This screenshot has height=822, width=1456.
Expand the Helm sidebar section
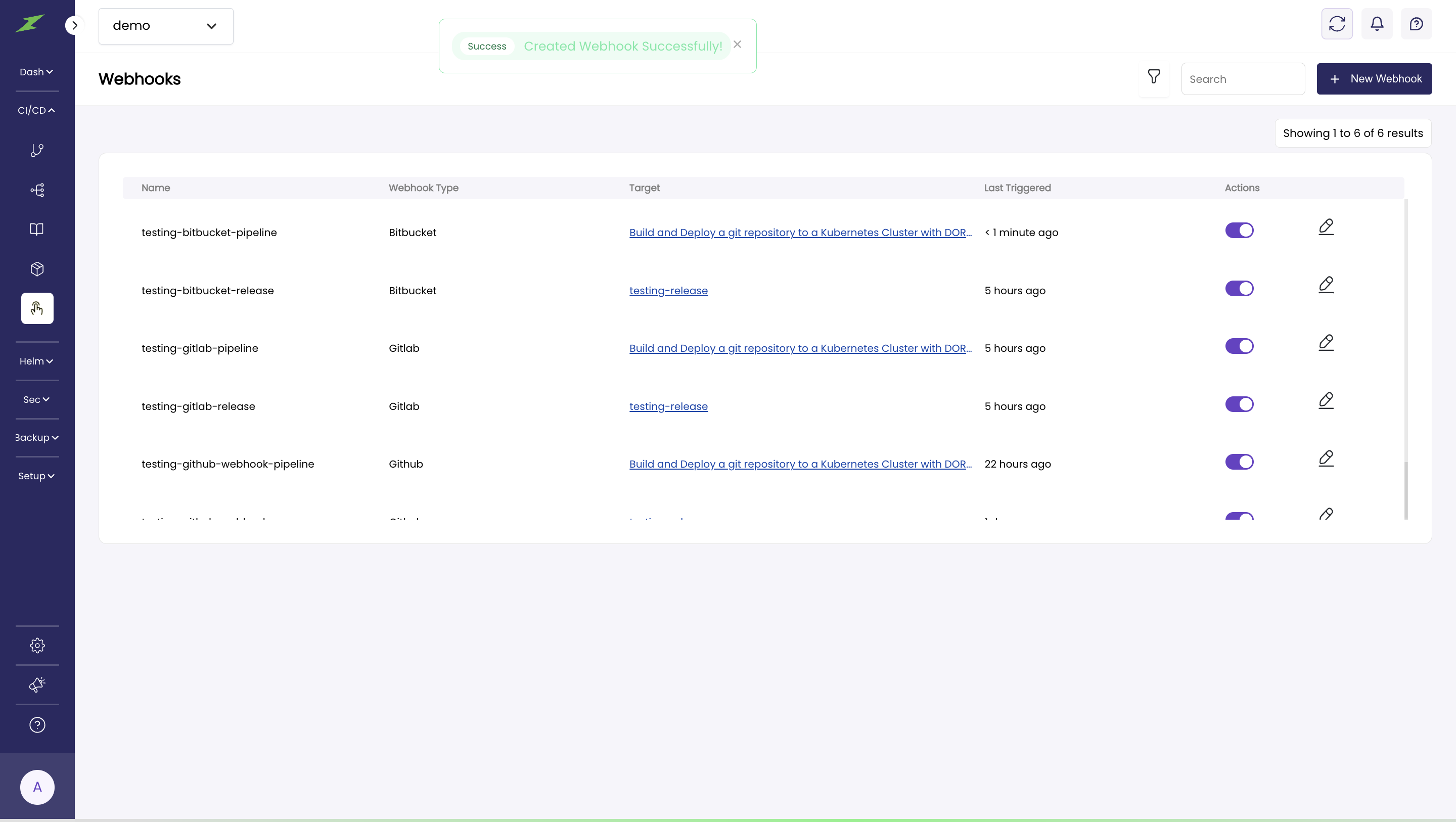tap(36, 361)
